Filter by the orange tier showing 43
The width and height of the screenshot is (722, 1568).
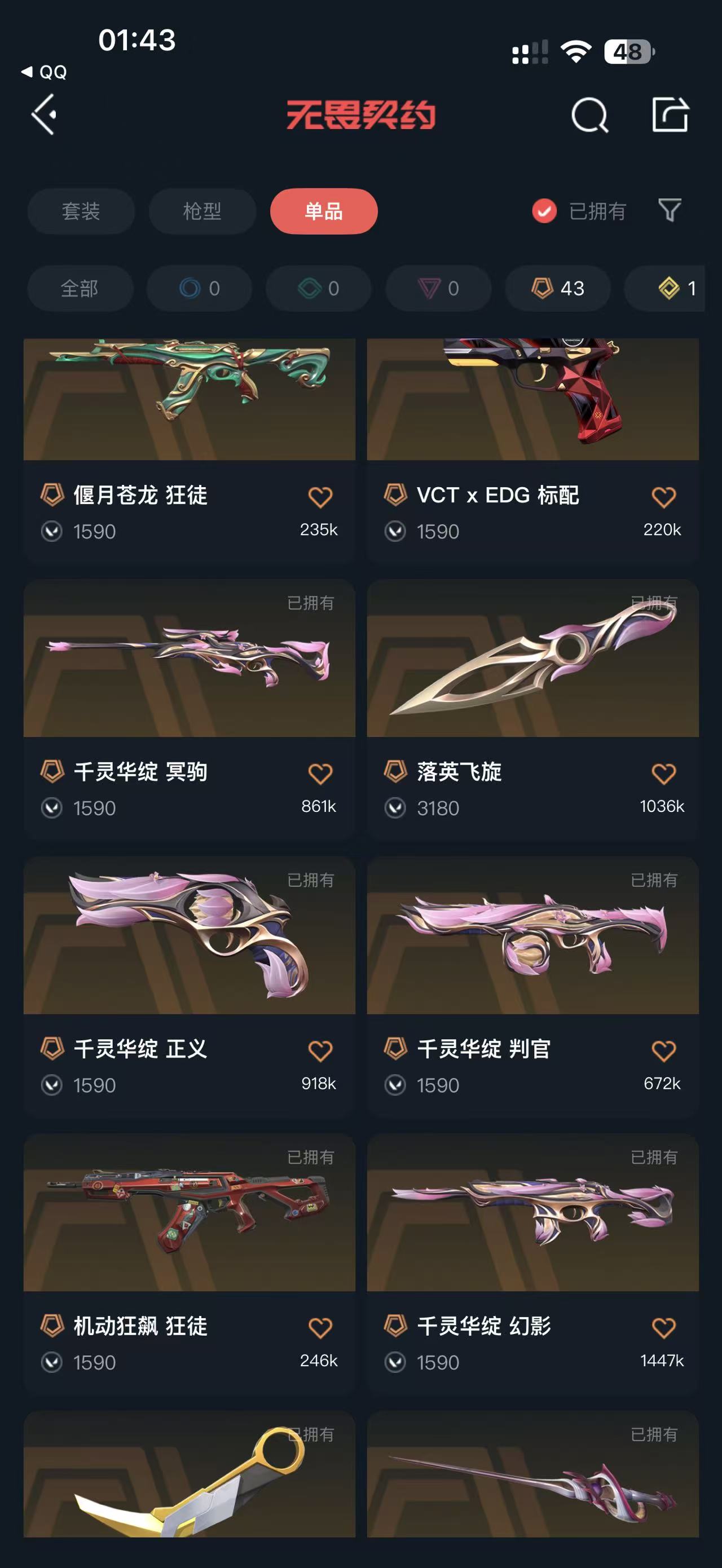coord(558,288)
